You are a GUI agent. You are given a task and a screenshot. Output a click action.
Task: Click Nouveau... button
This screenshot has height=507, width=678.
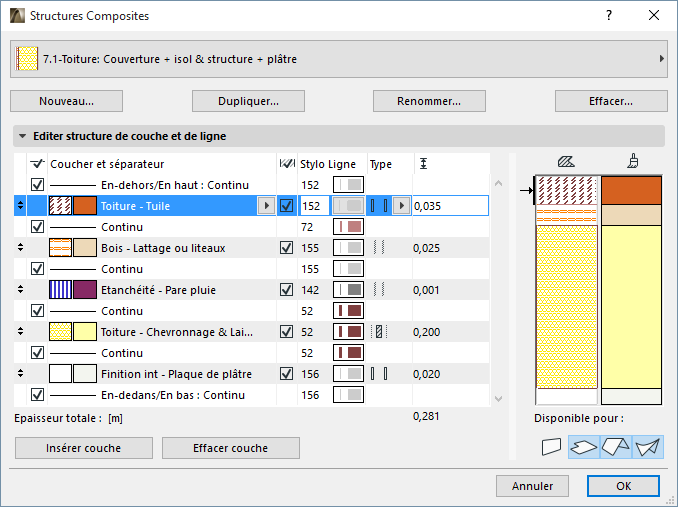click(x=67, y=101)
